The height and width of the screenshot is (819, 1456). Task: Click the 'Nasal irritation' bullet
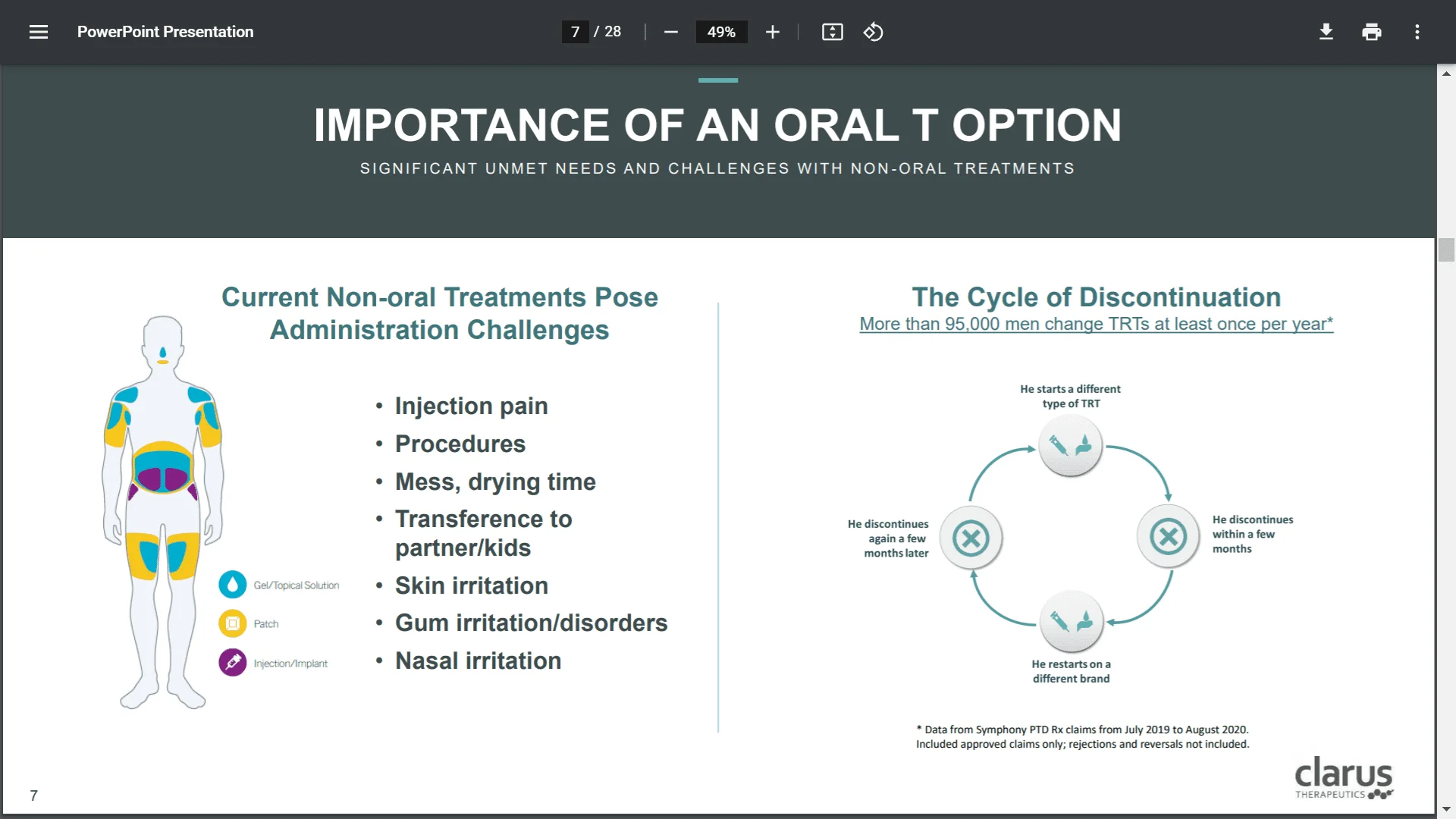coord(478,661)
